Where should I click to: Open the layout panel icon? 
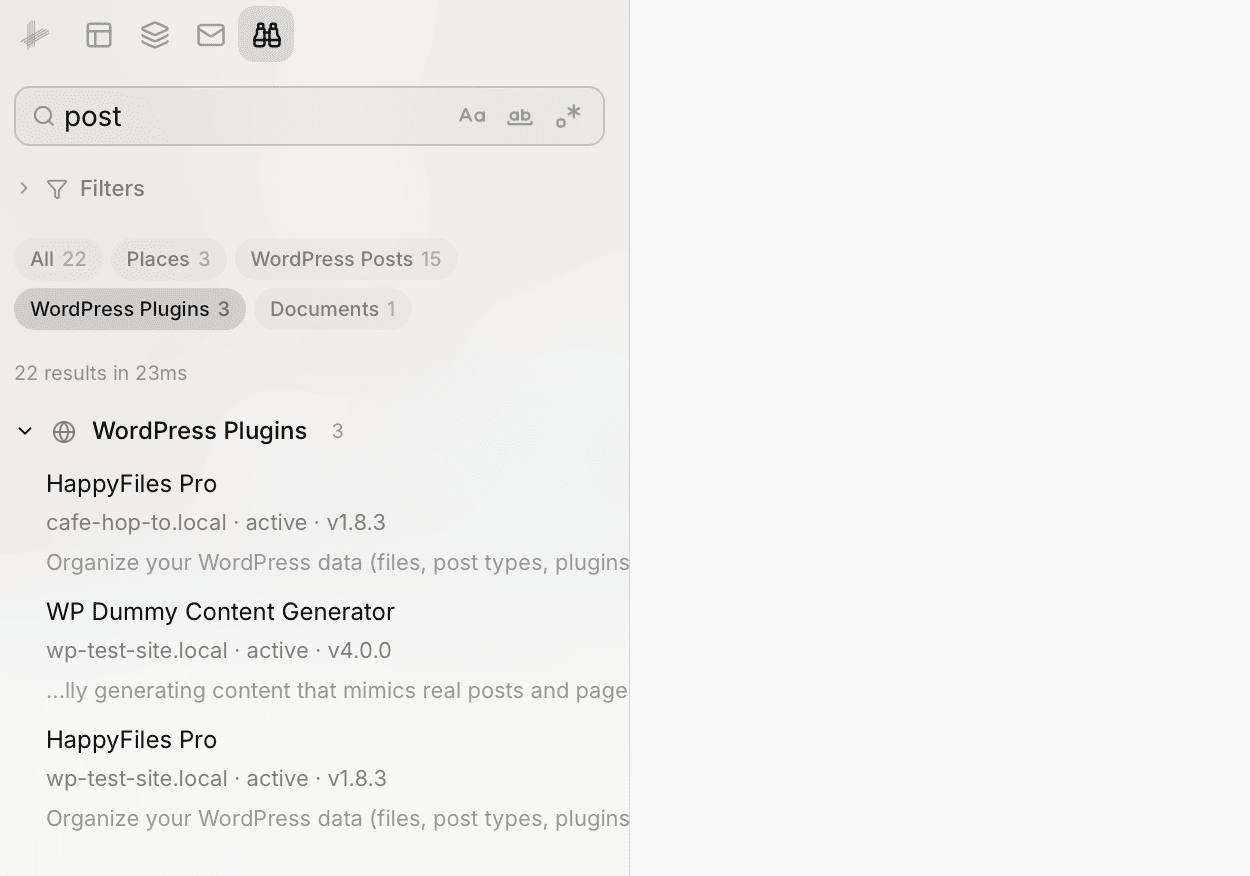98,34
